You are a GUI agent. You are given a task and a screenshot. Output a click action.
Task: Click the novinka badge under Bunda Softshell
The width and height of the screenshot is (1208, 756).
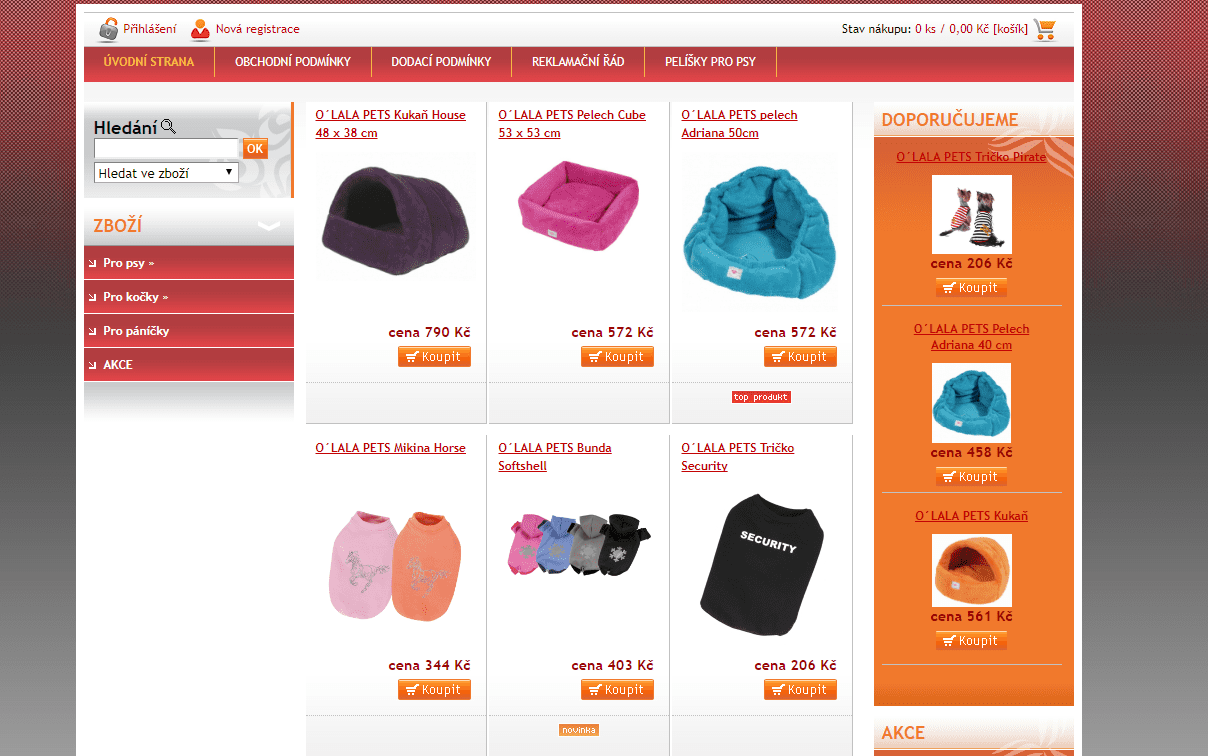[x=578, y=730]
